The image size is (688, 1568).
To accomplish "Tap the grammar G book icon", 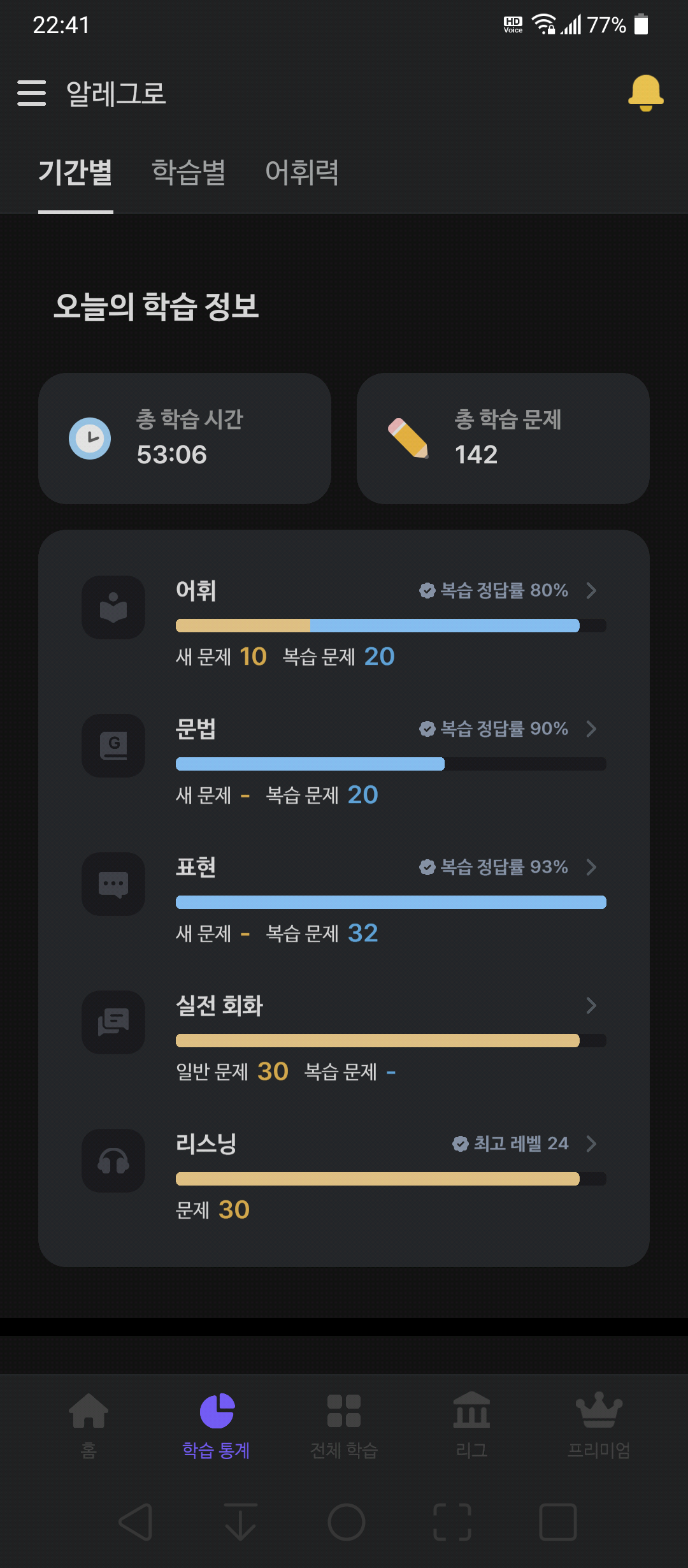I will (113, 746).
